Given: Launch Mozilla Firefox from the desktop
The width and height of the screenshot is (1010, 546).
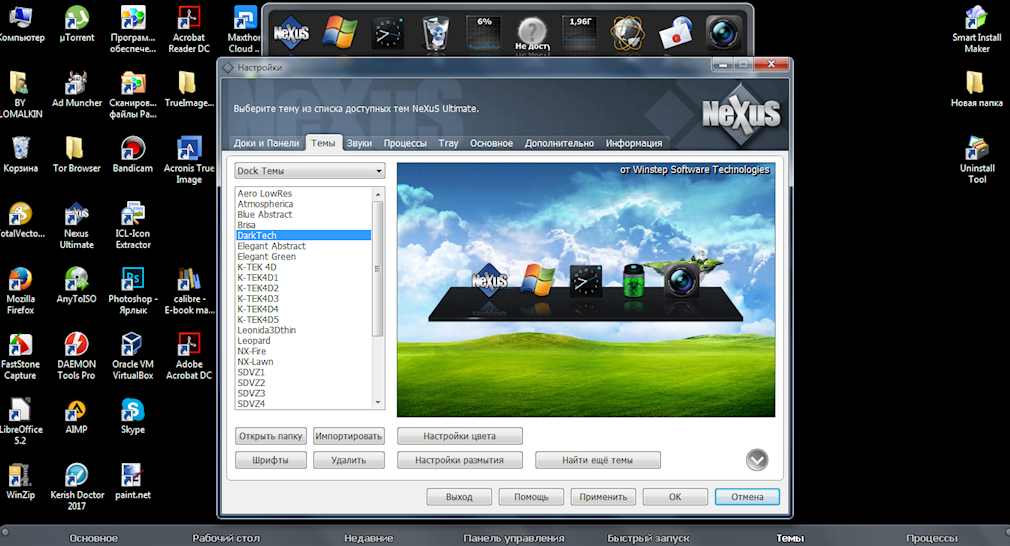Looking at the screenshot, I should (21, 291).
